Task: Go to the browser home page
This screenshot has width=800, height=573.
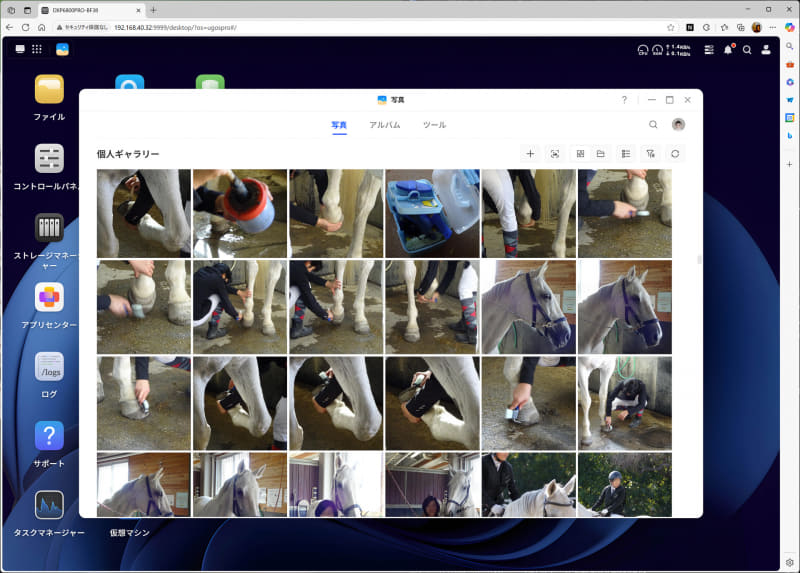Action: click(42, 28)
